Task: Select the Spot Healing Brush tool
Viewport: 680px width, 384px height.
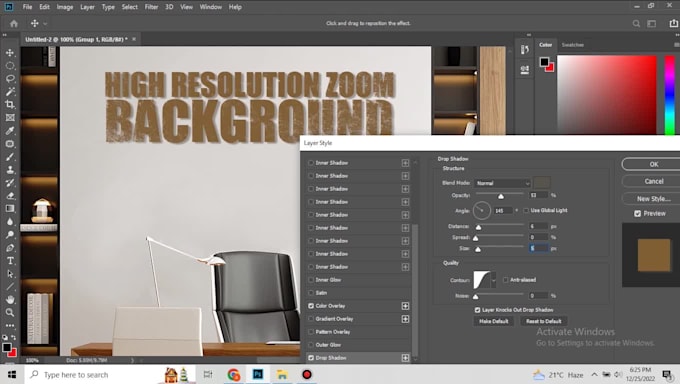Action: click(x=10, y=144)
